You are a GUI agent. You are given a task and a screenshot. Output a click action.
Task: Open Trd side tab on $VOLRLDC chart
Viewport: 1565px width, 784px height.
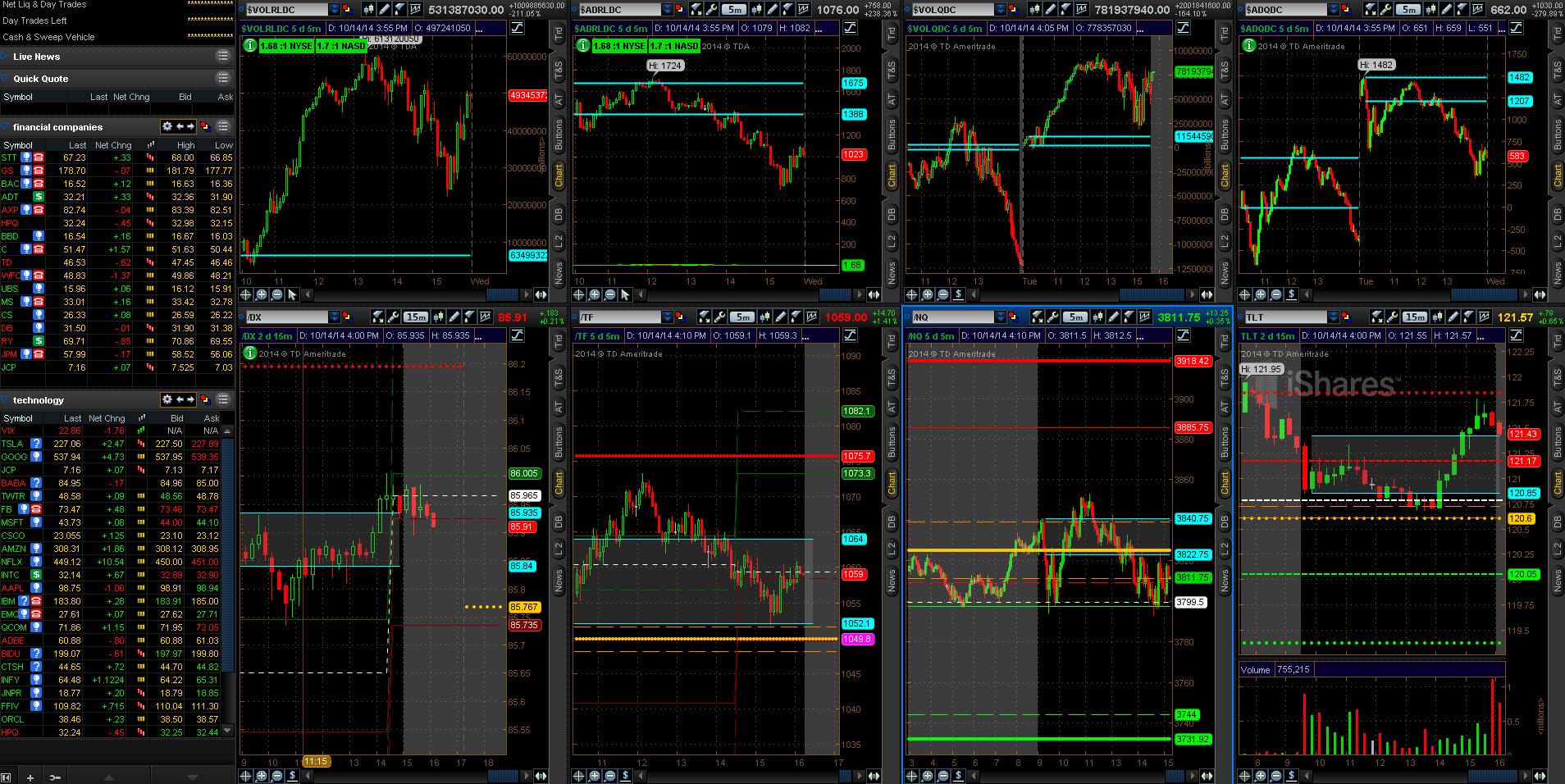pos(559,34)
